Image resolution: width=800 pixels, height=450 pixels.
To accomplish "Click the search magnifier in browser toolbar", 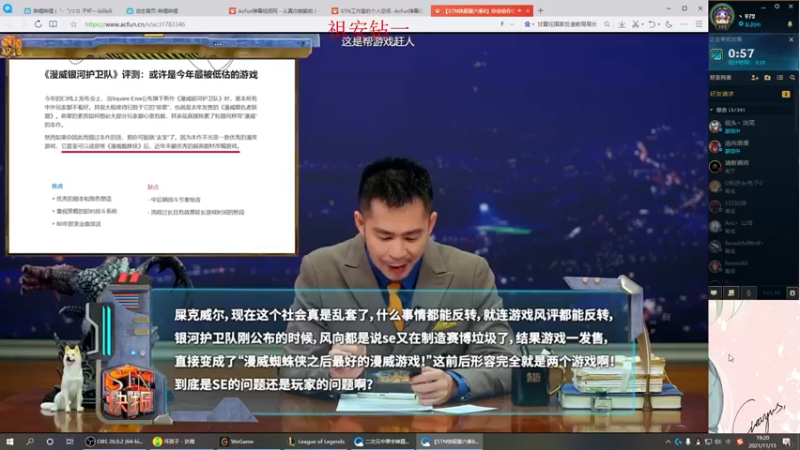I will pyautogui.click(x=607, y=24).
